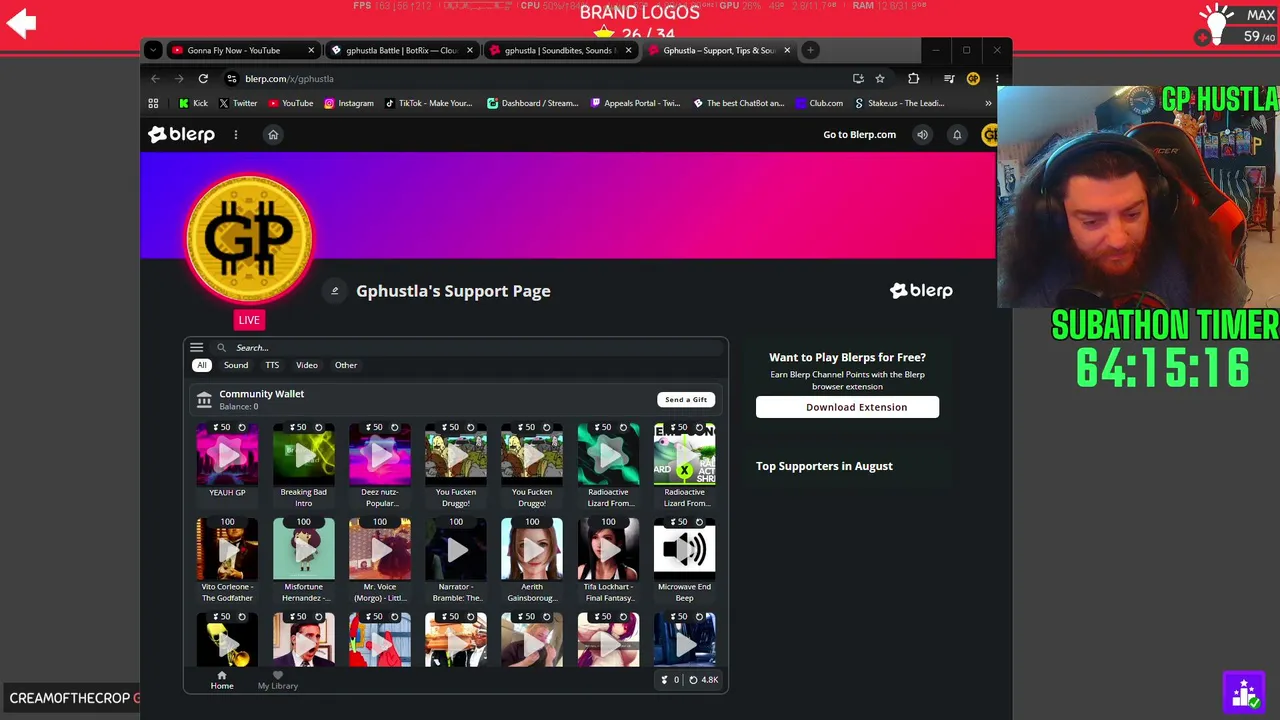The image size is (1280, 720).
Task: Select the TTS filter chip
Action: tap(272, 365)
